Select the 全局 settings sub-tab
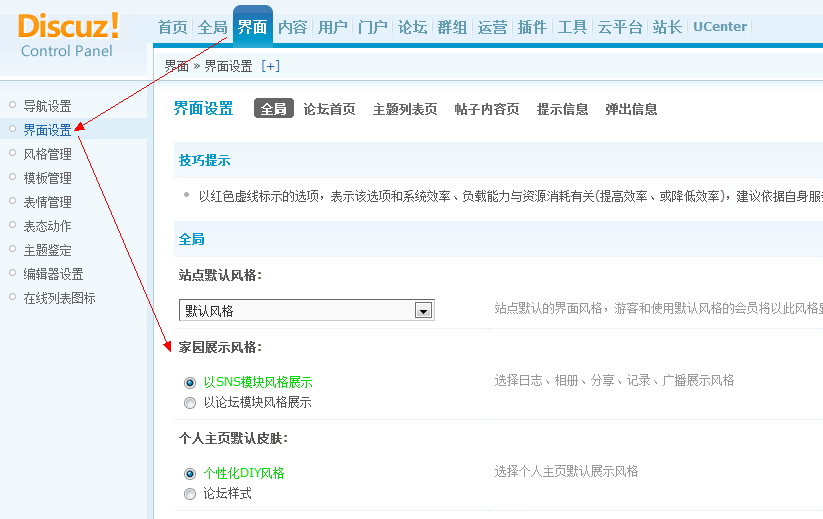823x519 pixels. [273, 109]
